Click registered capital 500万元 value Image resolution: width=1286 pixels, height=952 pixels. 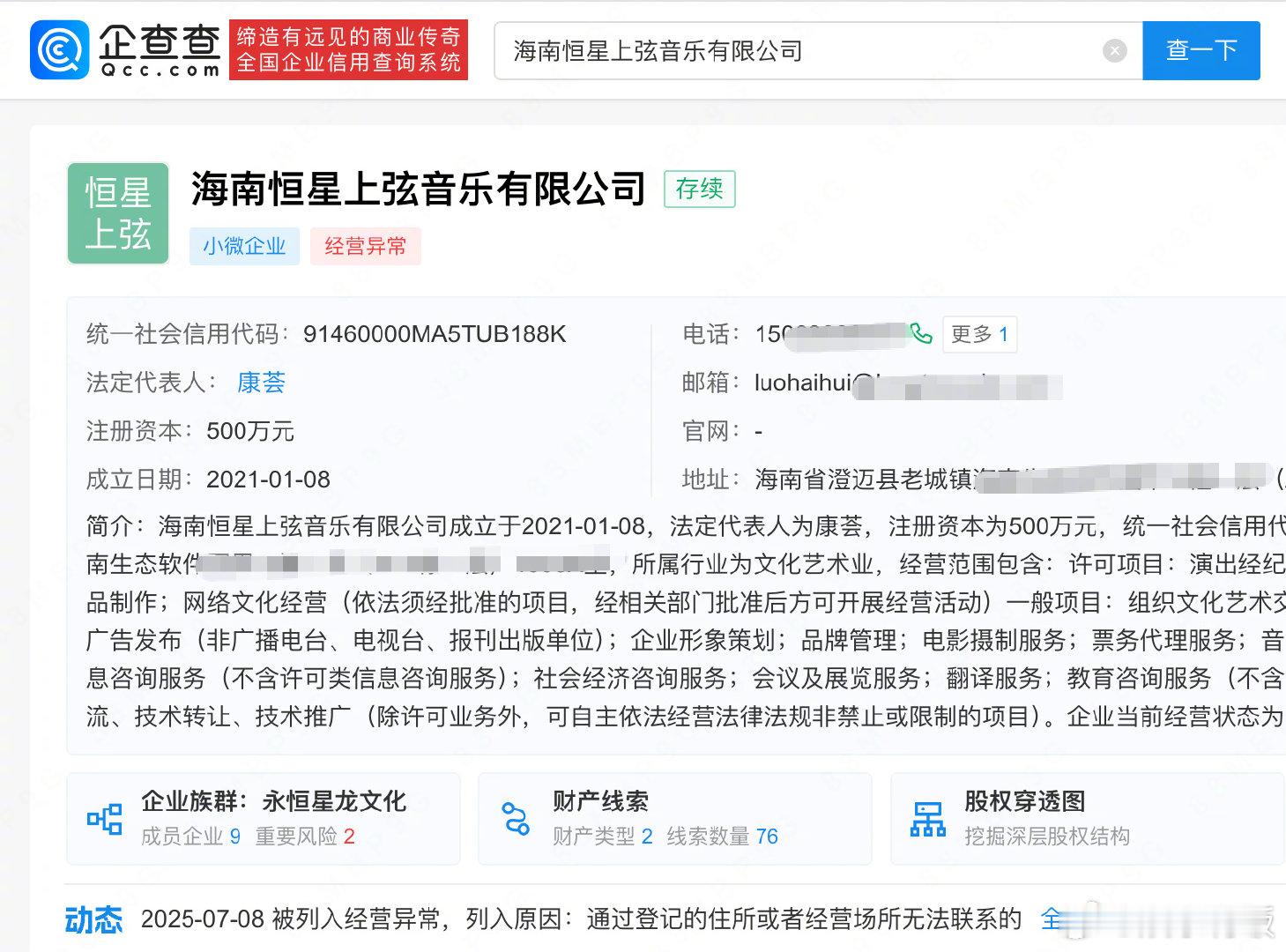click(x=250, y=431)
